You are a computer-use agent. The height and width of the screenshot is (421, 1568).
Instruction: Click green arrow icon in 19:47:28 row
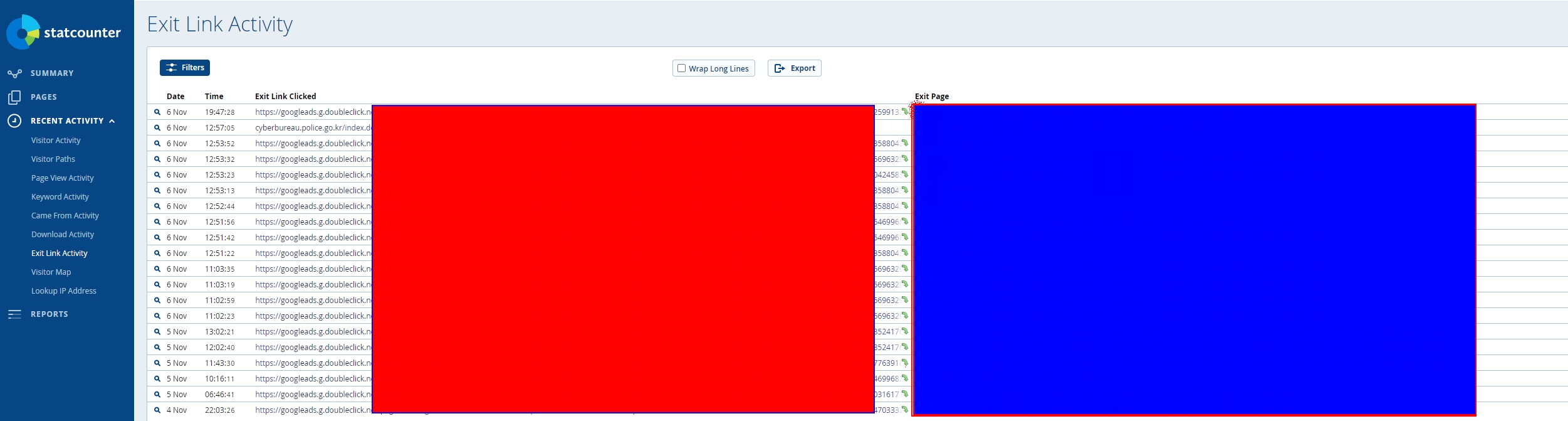click(x=904, y=112)
